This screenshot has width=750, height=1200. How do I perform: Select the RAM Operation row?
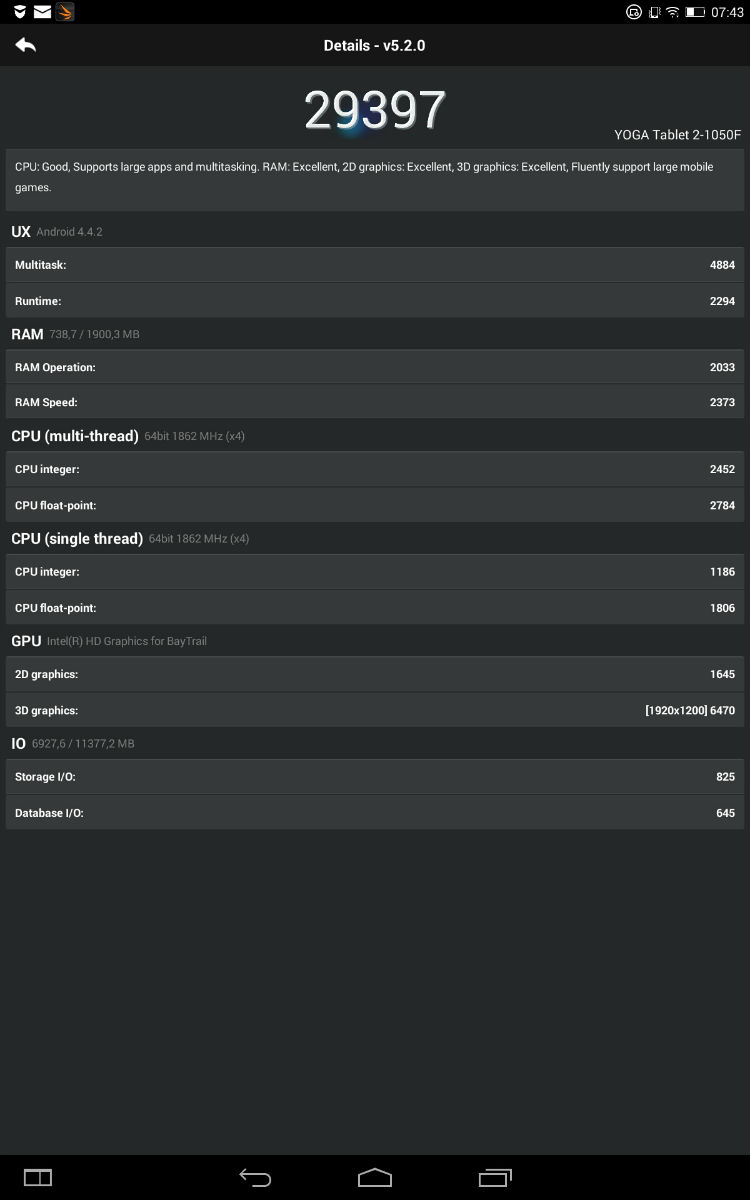(x=375, y=367)
